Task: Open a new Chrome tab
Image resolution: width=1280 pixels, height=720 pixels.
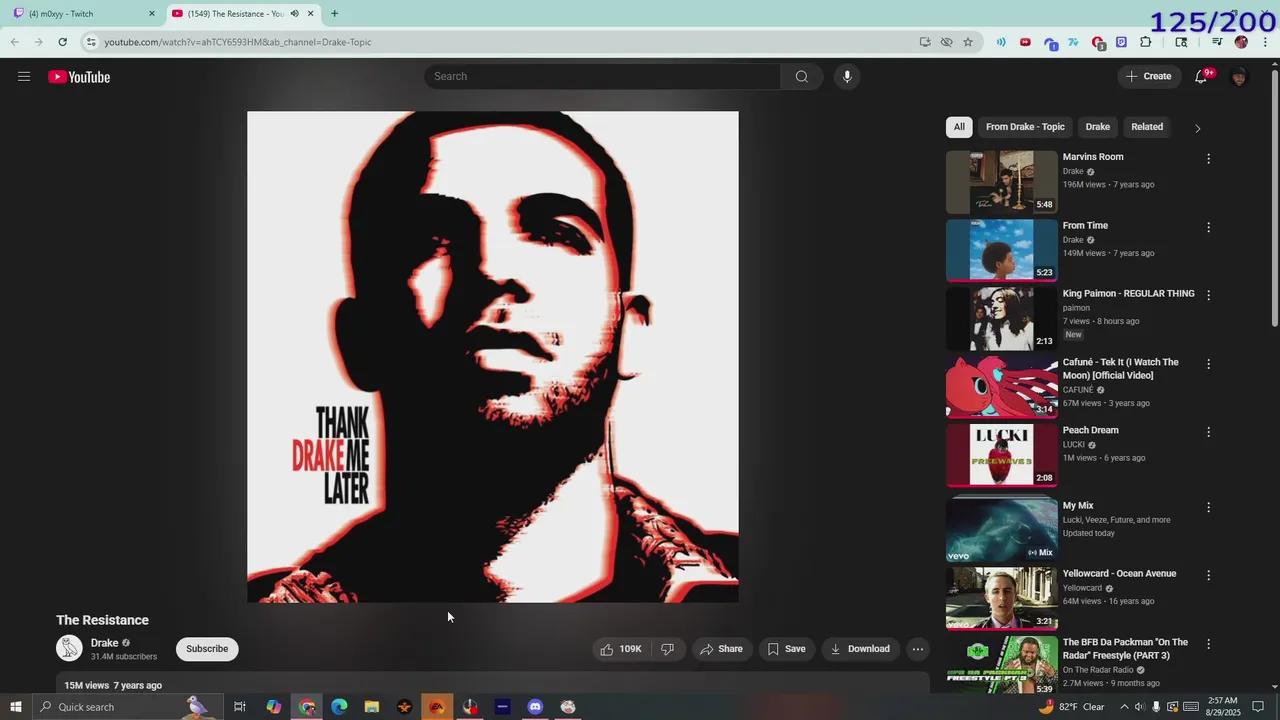Action: click(x=334, y=13)
